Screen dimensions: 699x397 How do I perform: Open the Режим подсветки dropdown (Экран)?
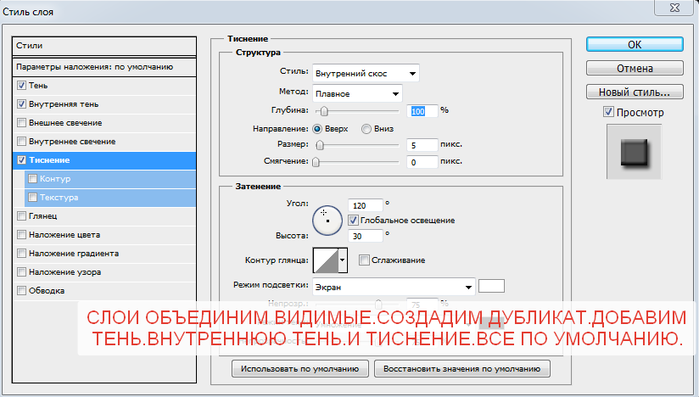393,287
